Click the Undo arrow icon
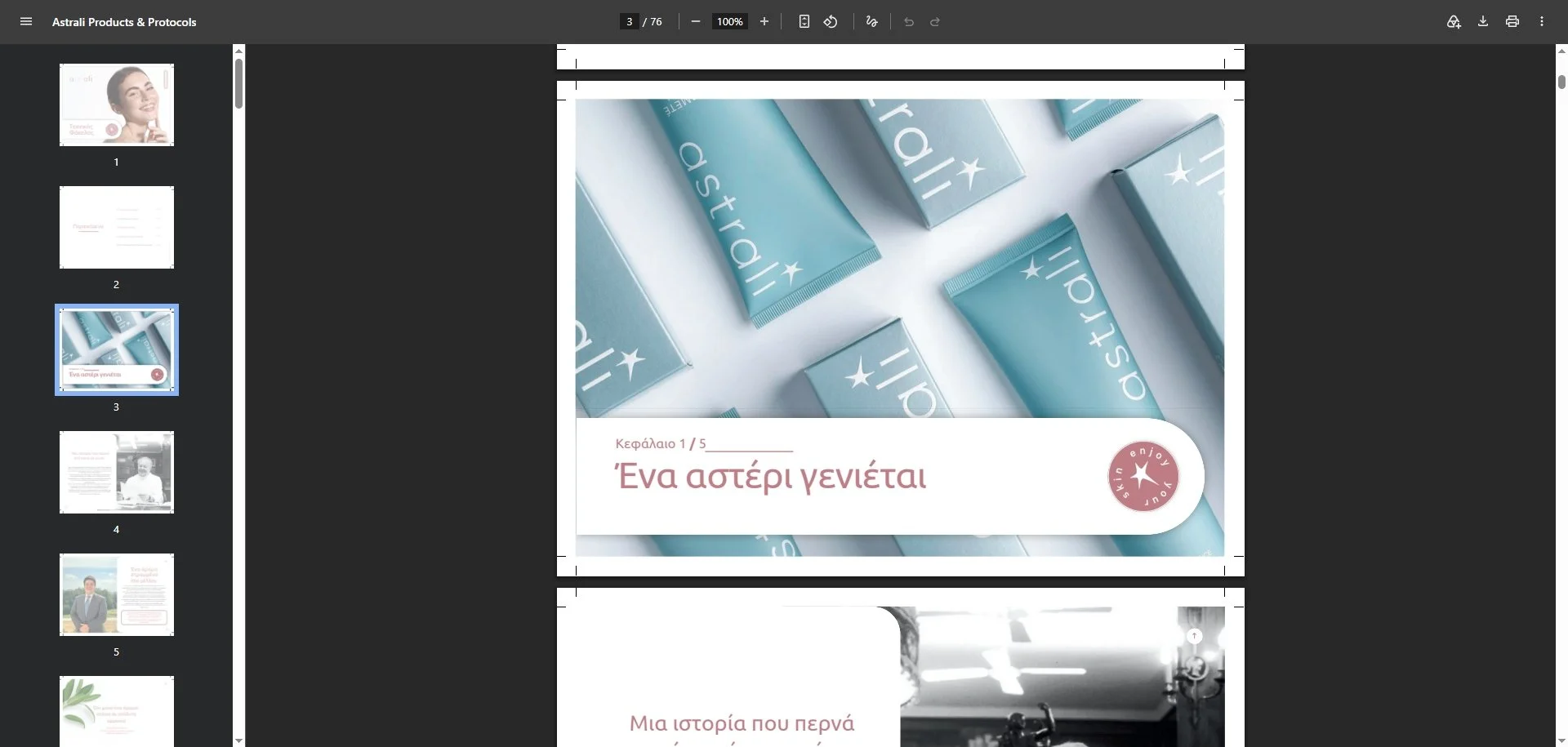This screenshot has width=1568, height=747. 909,22
